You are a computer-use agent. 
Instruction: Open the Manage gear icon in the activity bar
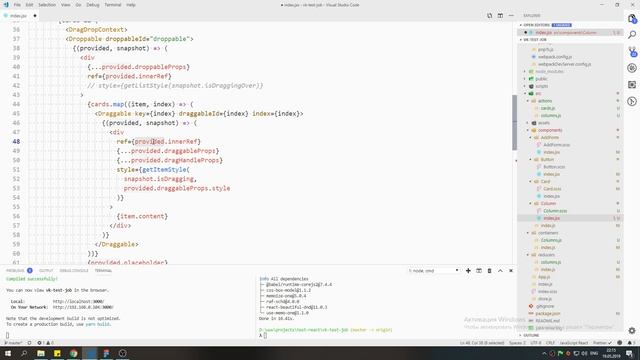point(632,331)
